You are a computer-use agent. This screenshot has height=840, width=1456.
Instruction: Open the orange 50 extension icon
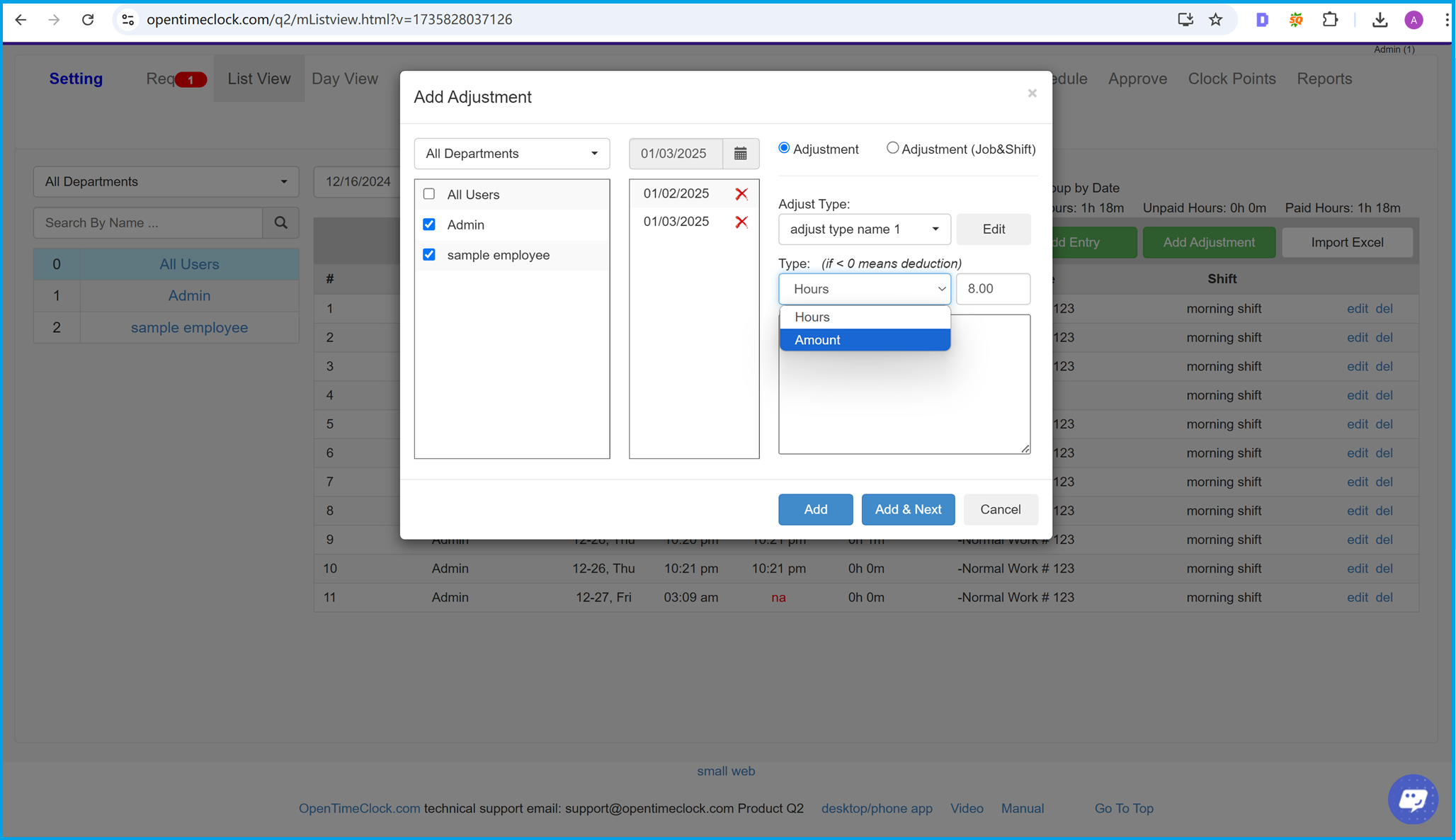pyautogui.click(x=1296, y=20)
